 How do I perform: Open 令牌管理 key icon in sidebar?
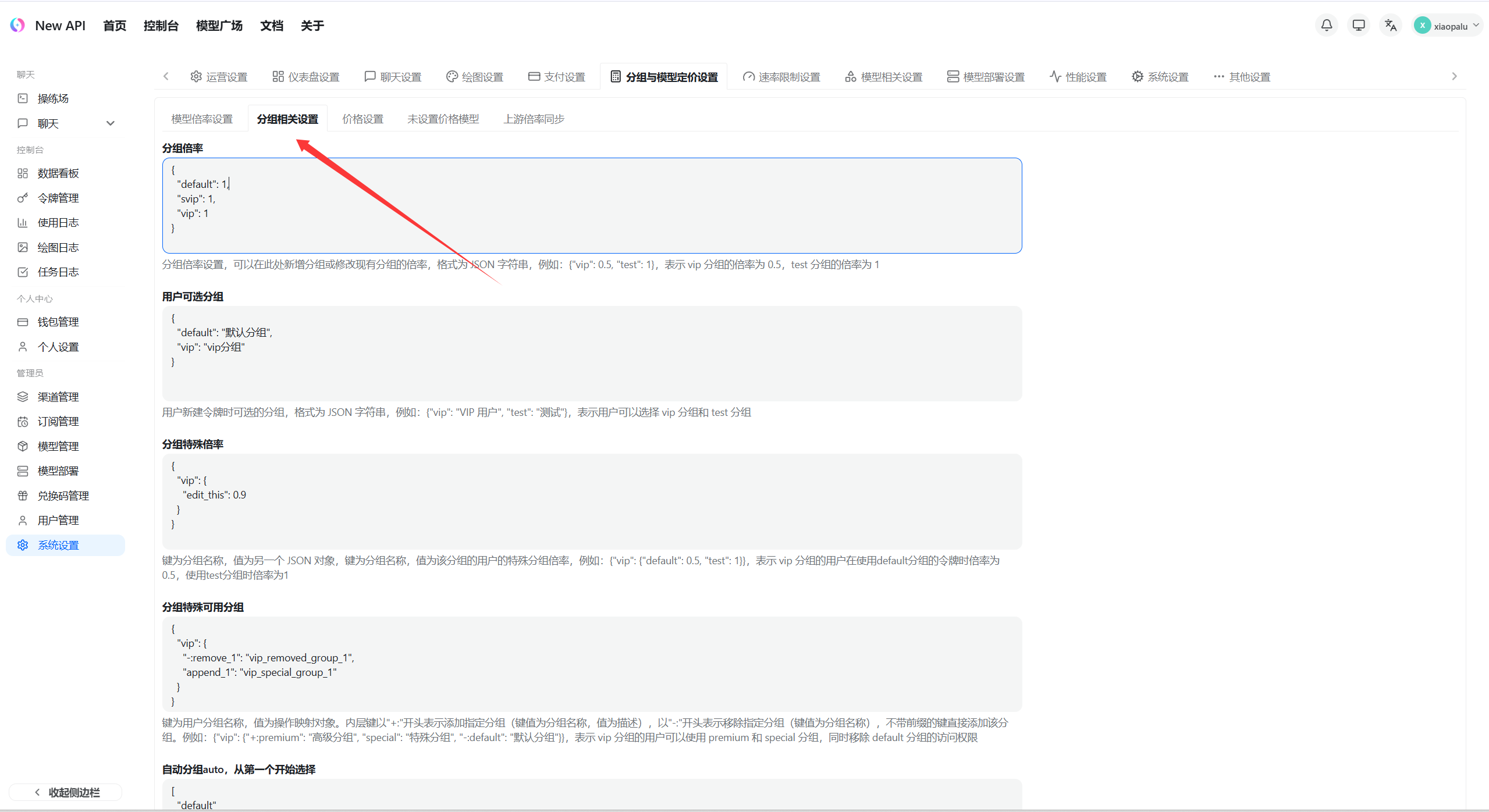[23, 198]
